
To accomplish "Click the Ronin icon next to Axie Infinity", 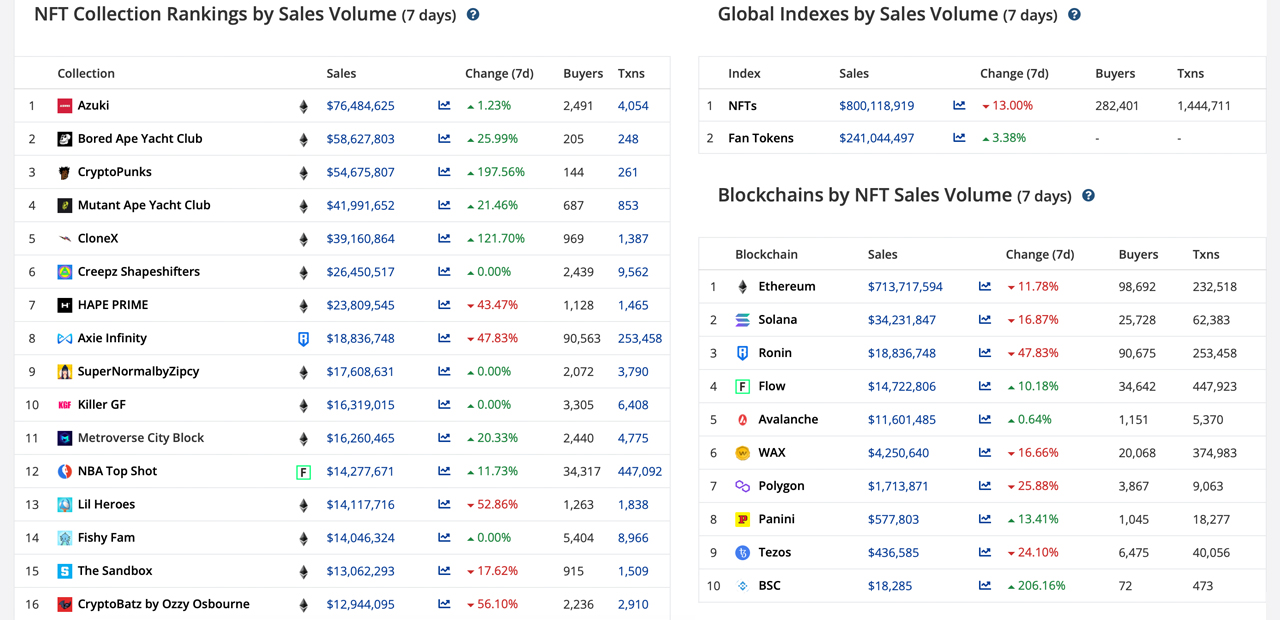I will (x=303, y=338).
